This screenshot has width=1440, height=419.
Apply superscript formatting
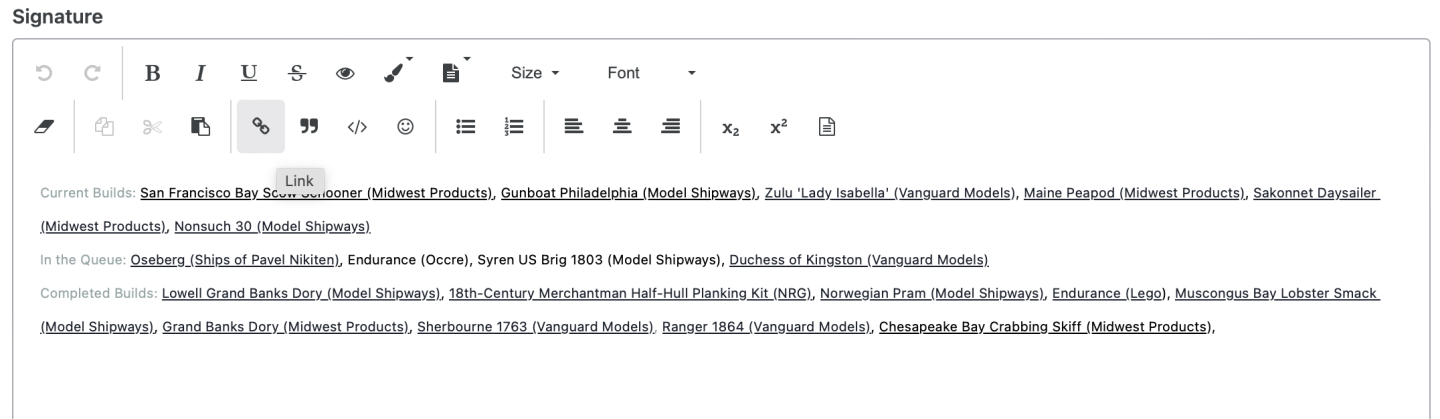click(778, 126)
